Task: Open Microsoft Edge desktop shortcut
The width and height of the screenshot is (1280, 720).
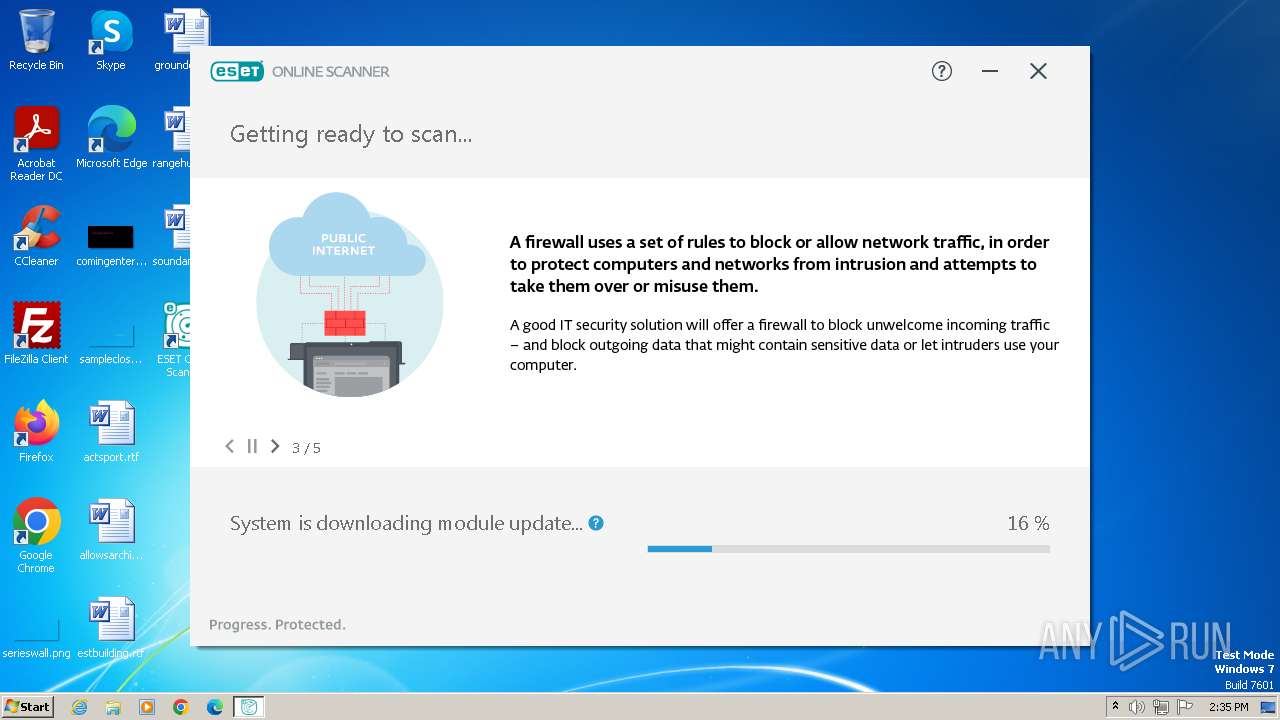Action: pos(111,137)
